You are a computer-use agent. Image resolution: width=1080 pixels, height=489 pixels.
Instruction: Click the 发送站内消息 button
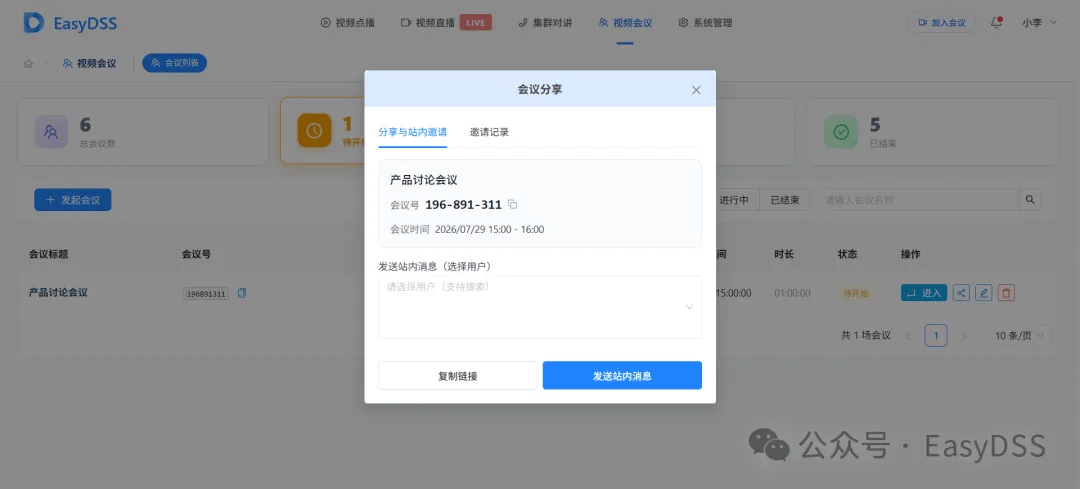622,376
